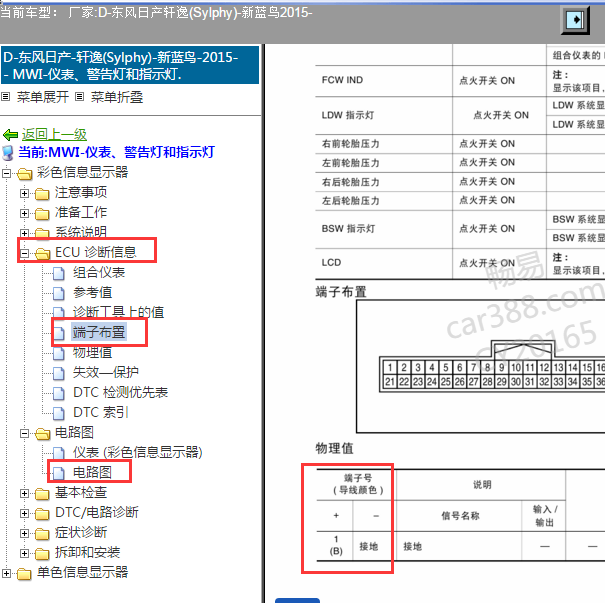Viewport: 605px width, 603px height.
Task: Open the 返回上一级 link
Action: [x=54, y=134]
